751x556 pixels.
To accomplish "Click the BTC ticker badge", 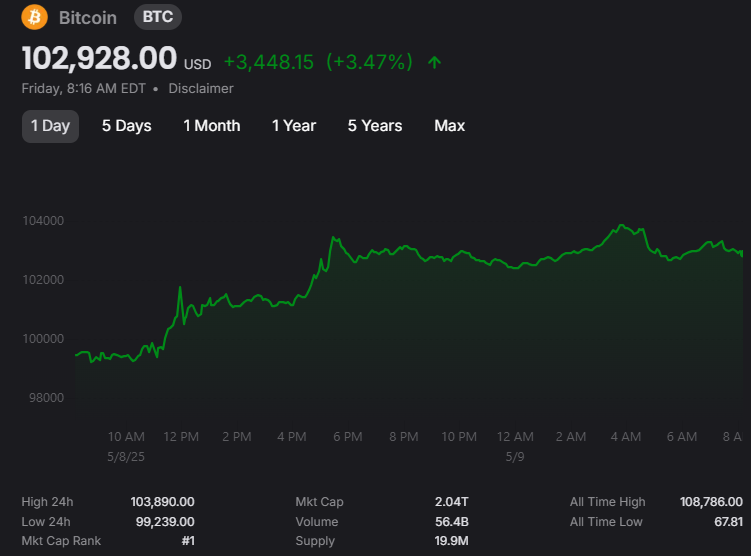I will point(158,17).
